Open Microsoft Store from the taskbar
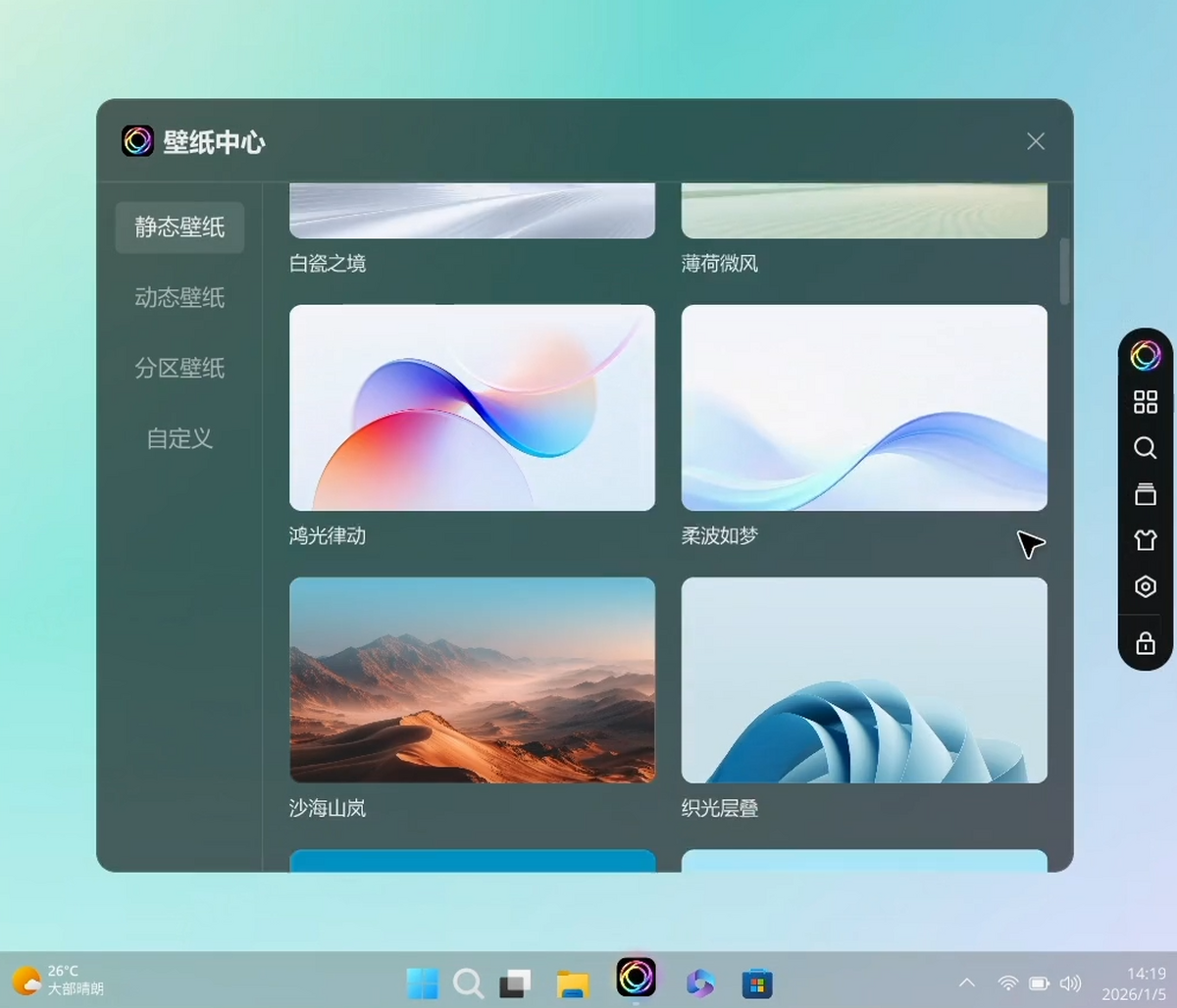The height and width of the screenshot is (1008, 1177). point(757,983)
